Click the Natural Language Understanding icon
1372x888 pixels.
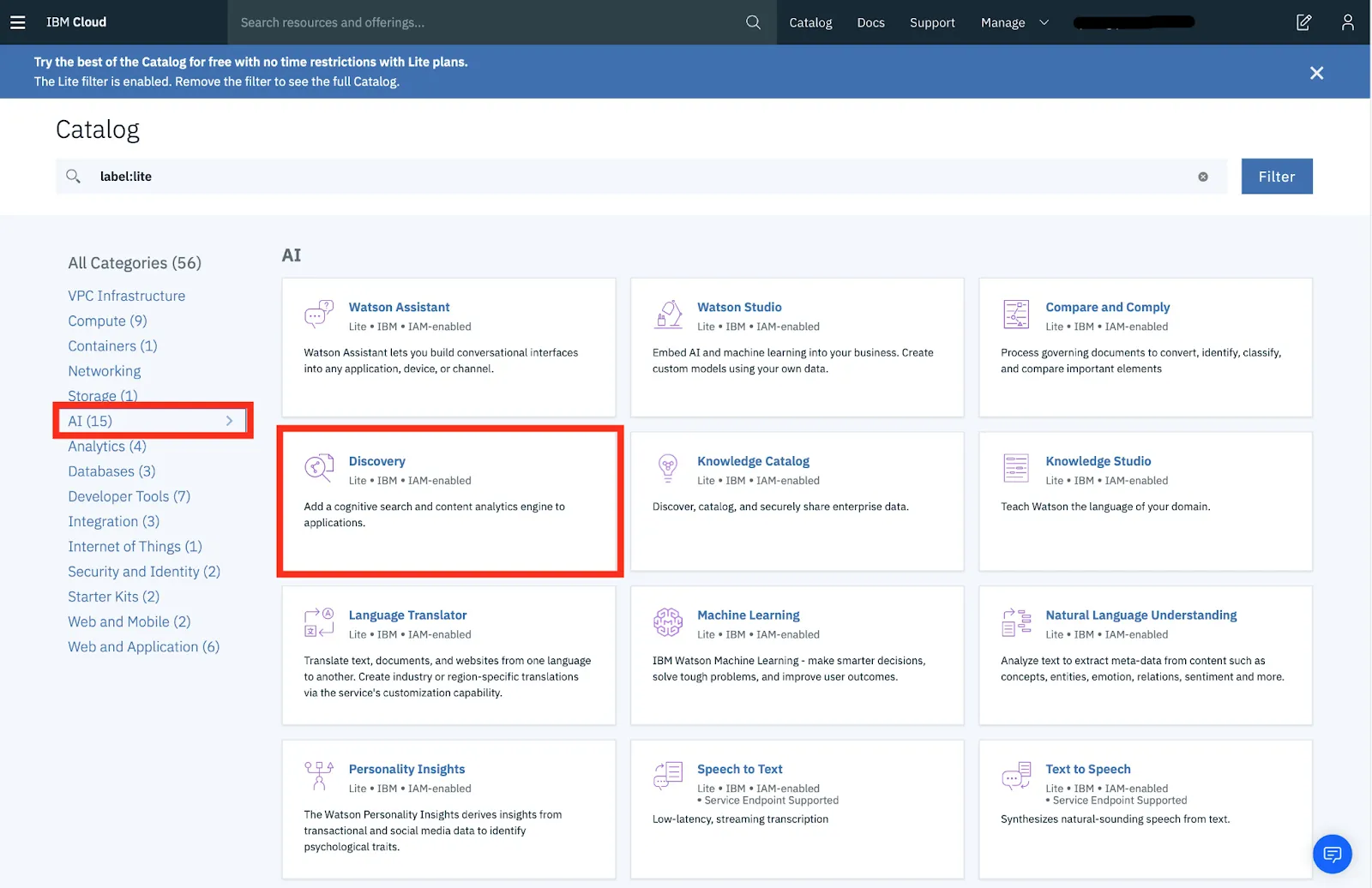[x=1016, y=621]
